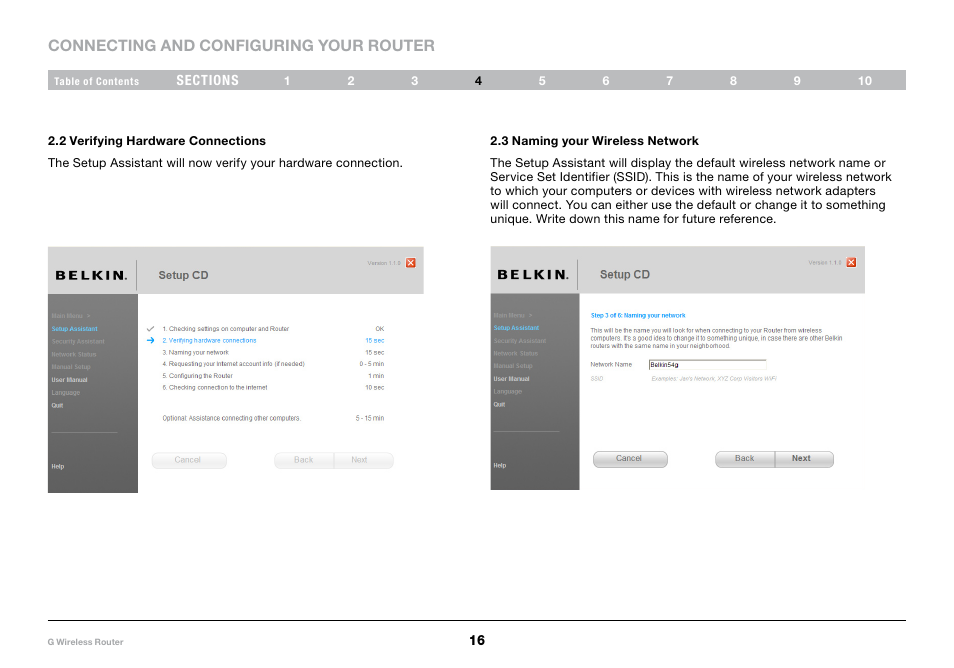Select '6. Checking connection to the Internet' step
The width and height of the screenshot is (954, 668).
[215, 388]
